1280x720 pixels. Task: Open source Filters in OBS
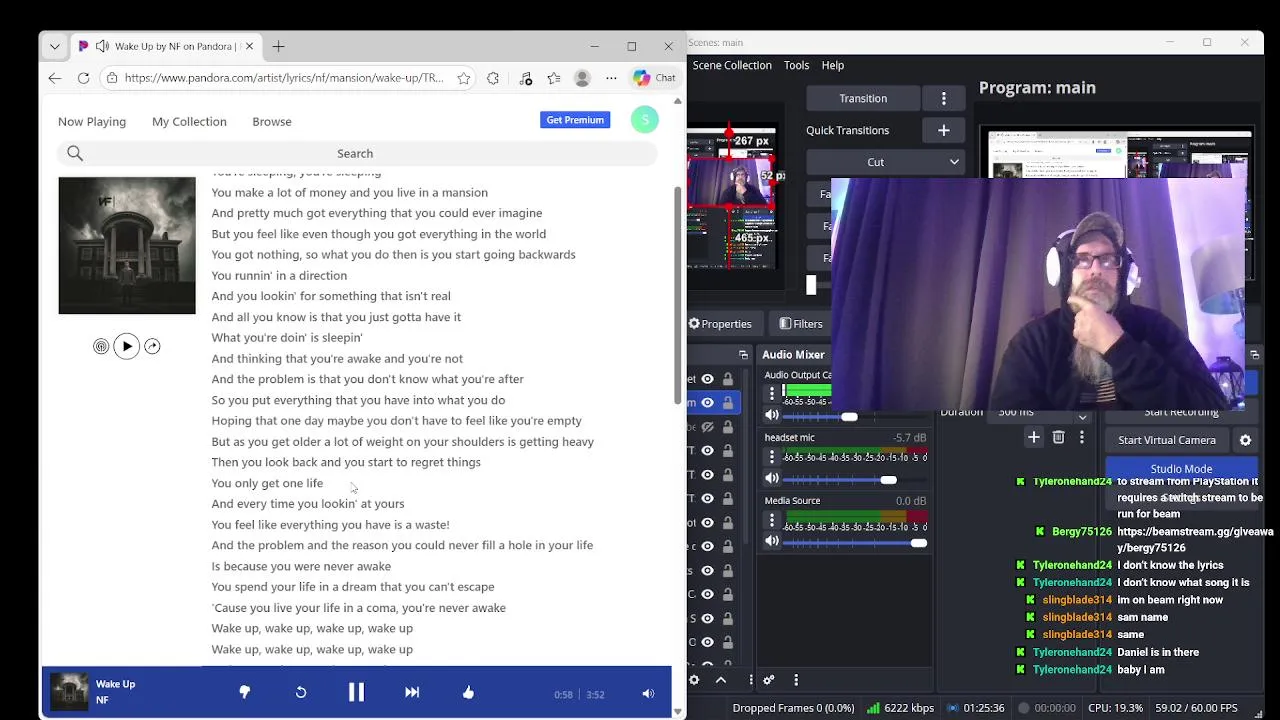click(x=801, y=324)
